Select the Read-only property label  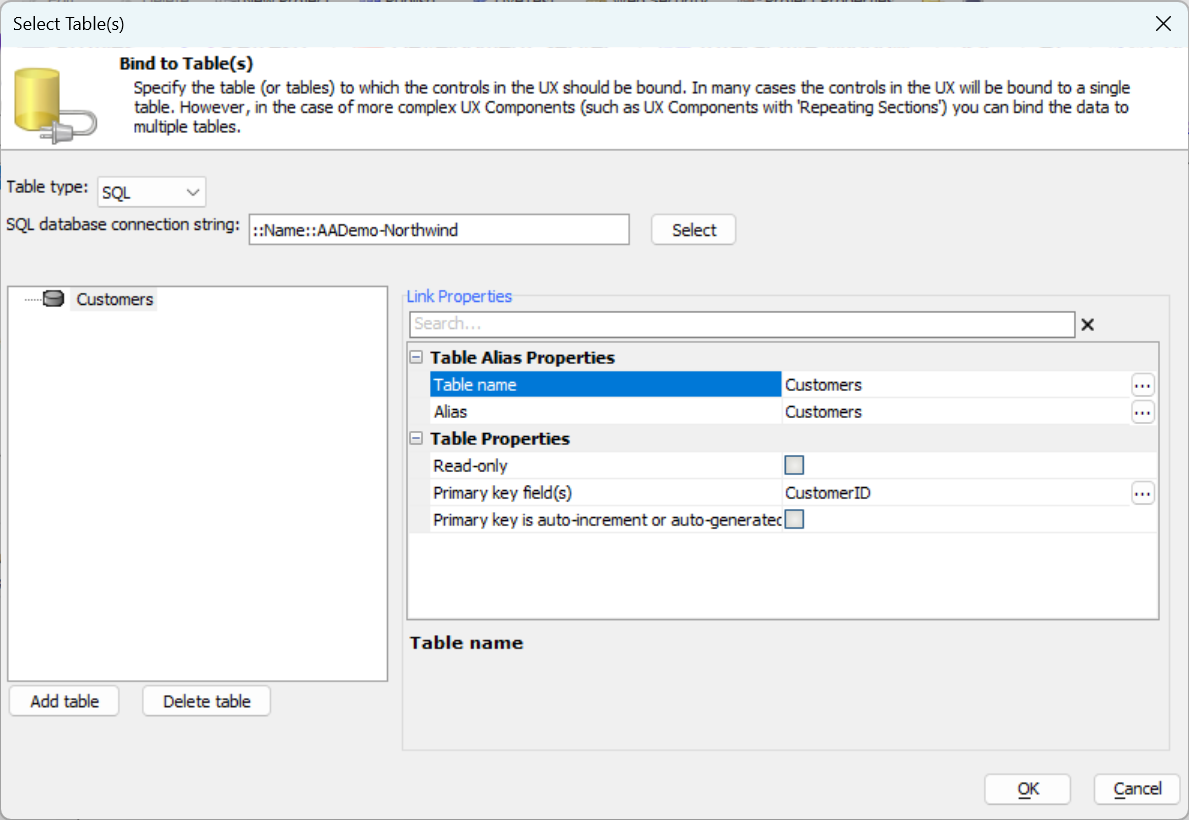pyautogui.click(x=470, y=466)
